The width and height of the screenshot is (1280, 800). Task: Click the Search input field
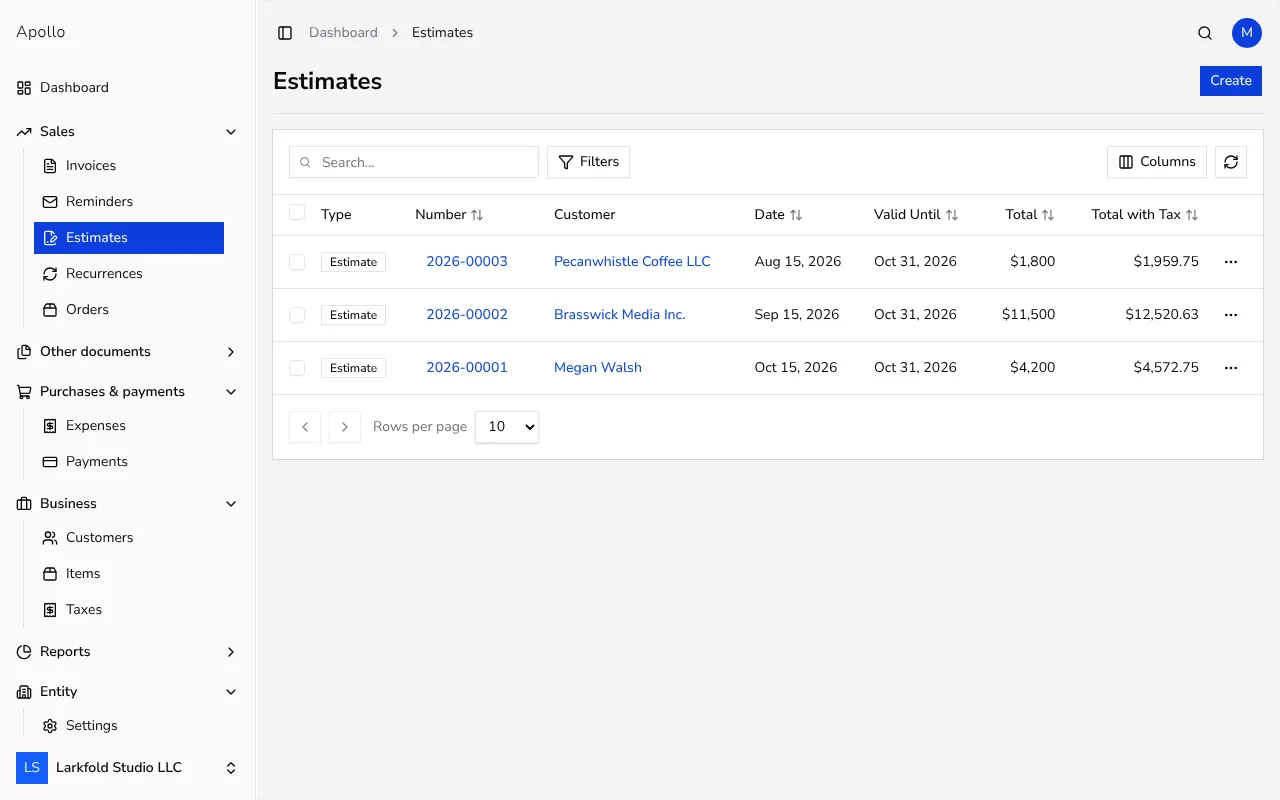[x=414, y=162]
